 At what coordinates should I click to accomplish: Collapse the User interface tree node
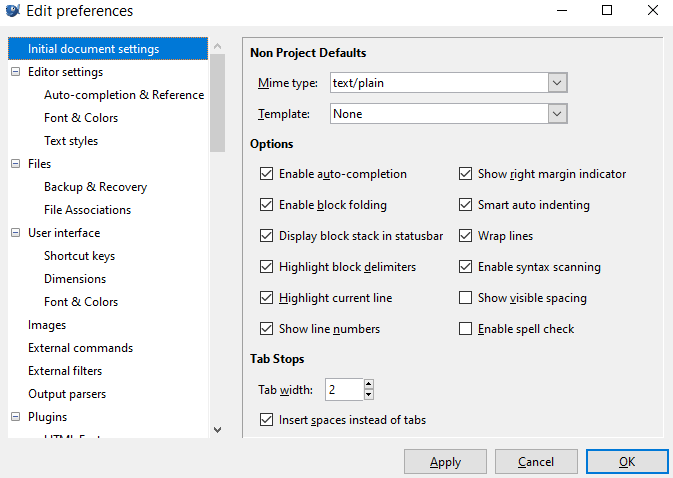coord(16,233)
